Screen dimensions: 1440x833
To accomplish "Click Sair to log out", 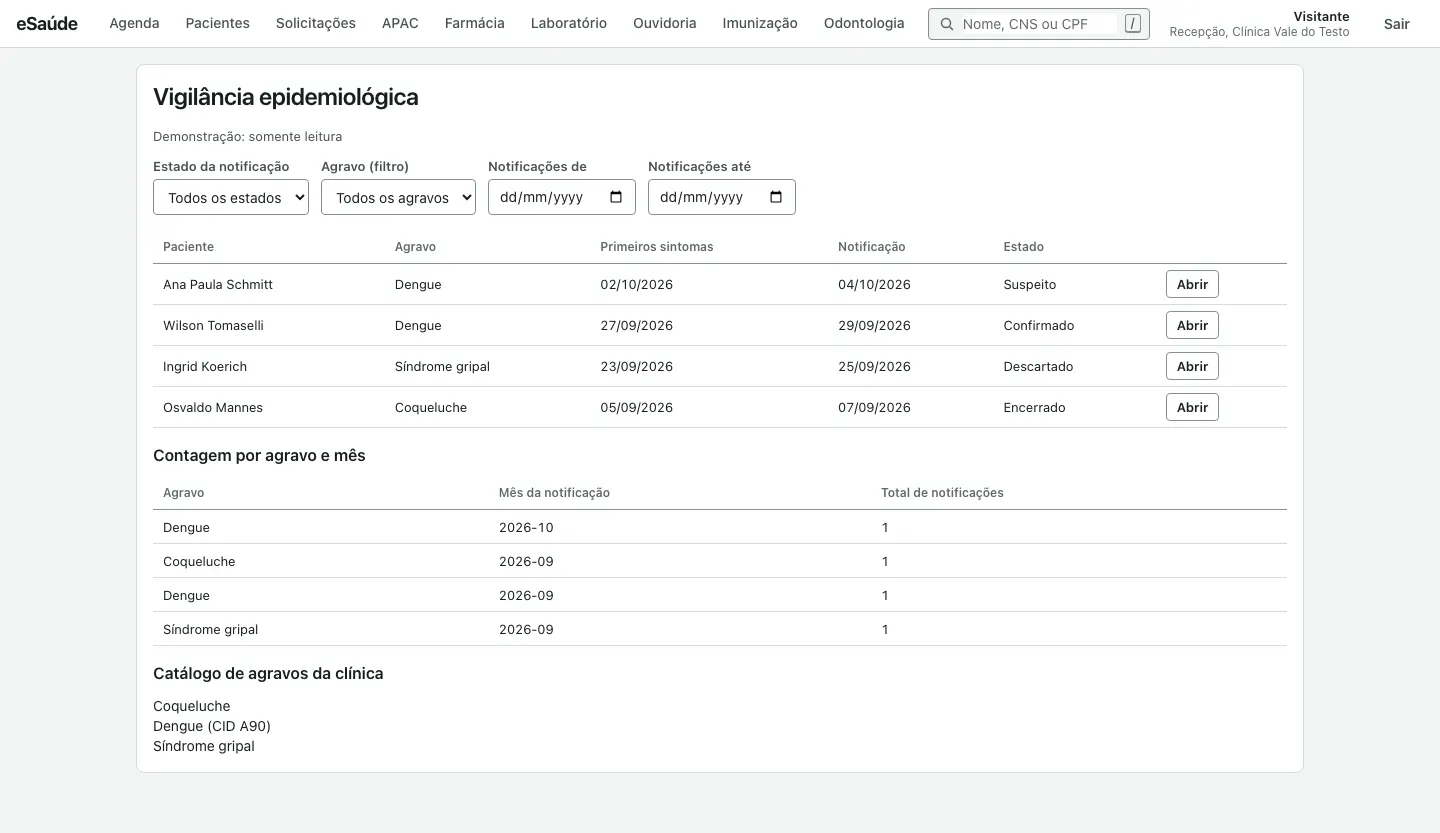I will (1397, 24).
